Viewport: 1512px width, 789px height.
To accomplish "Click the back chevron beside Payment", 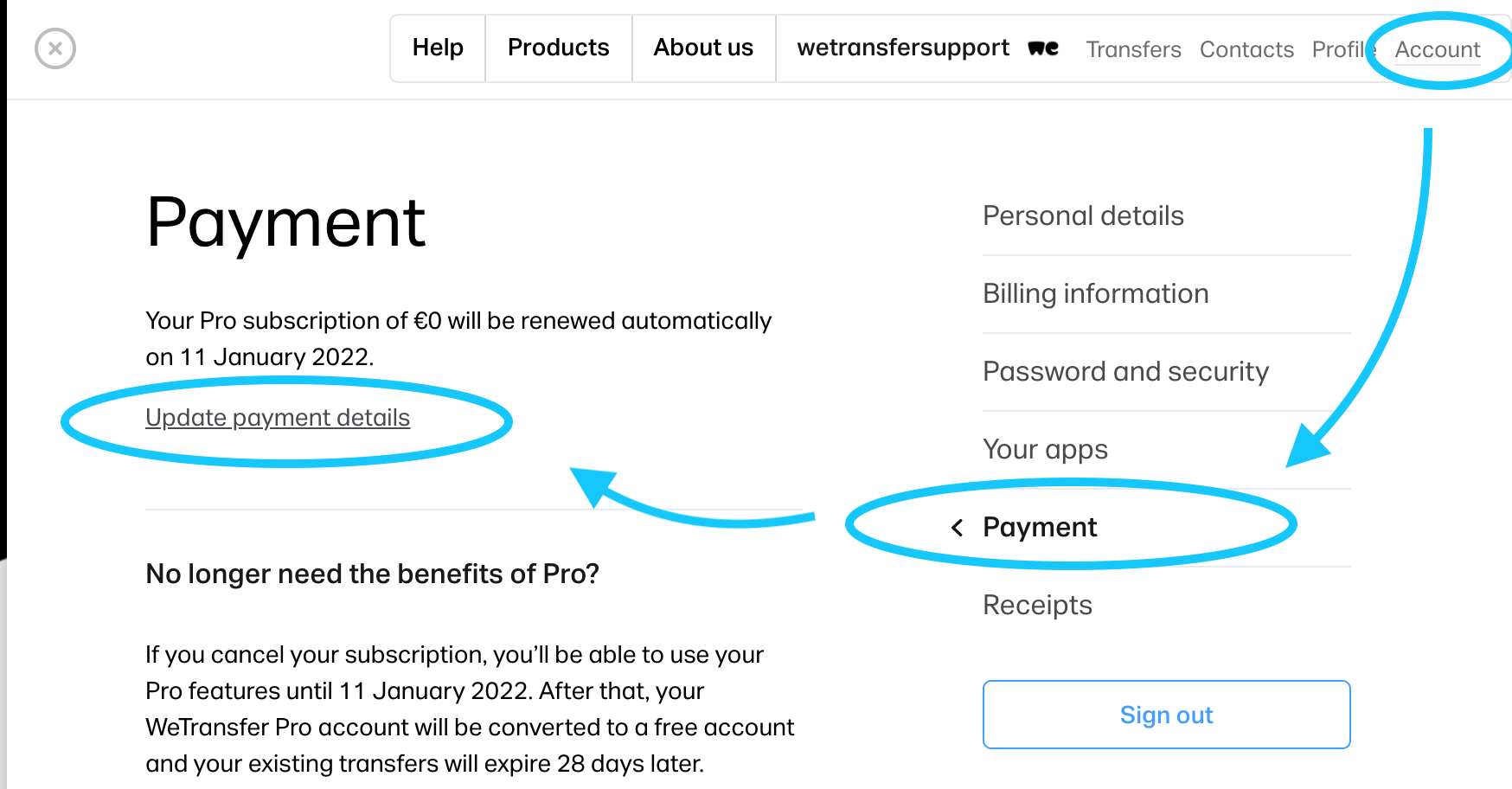I will [x=957, y=528].
